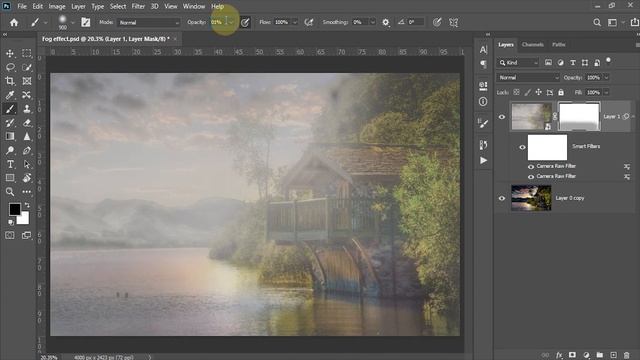Swap foreground and background colors
This screenshot has height=360, width=640.
point(27,205)
